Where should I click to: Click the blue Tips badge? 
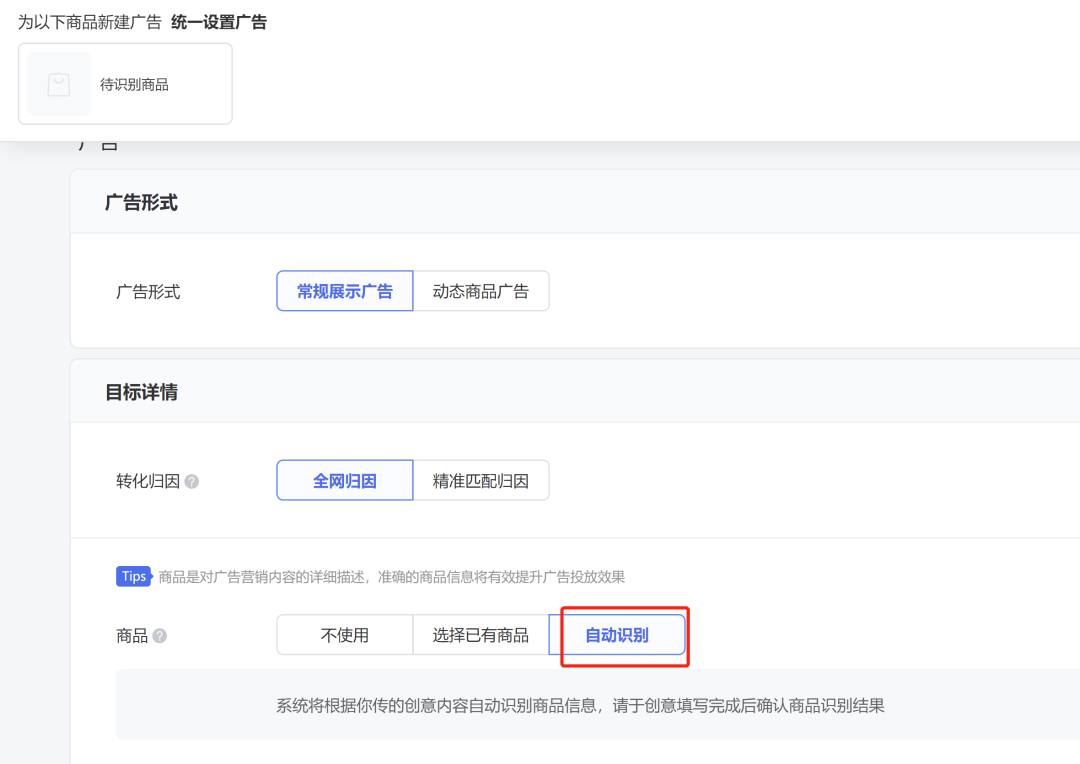pos(134,577)
